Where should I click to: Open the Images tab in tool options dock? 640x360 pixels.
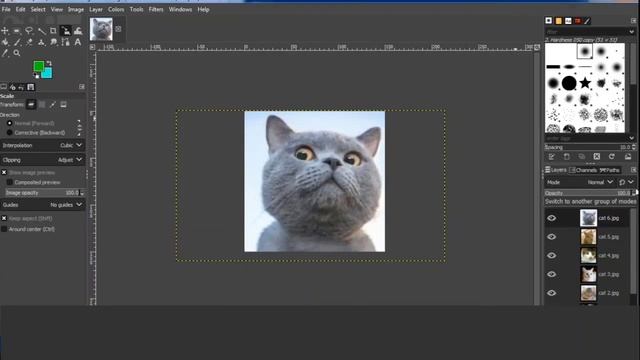point(31,87)
